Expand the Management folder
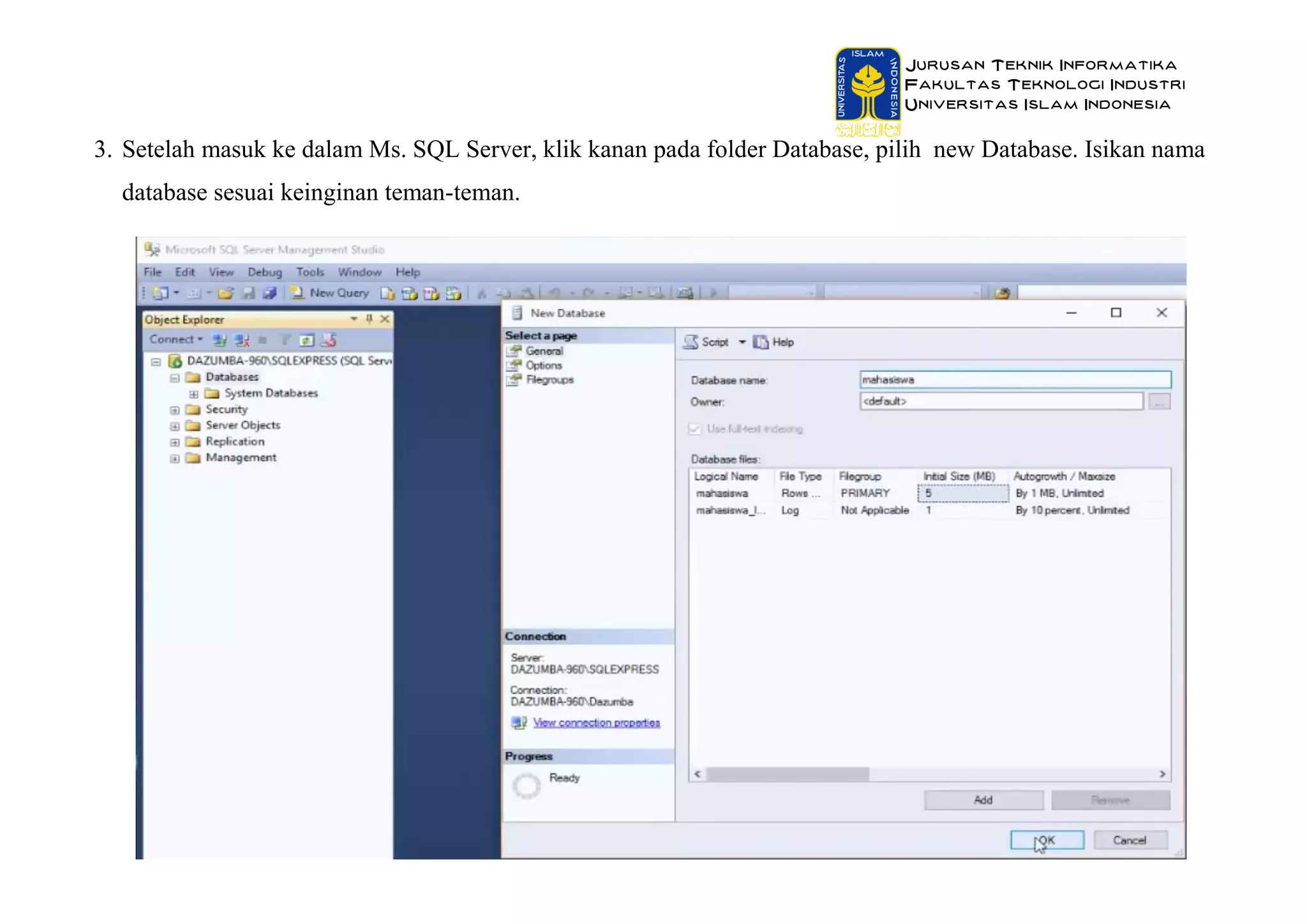This screenshot has width=1307, height=924. click(x=174, y=458)
